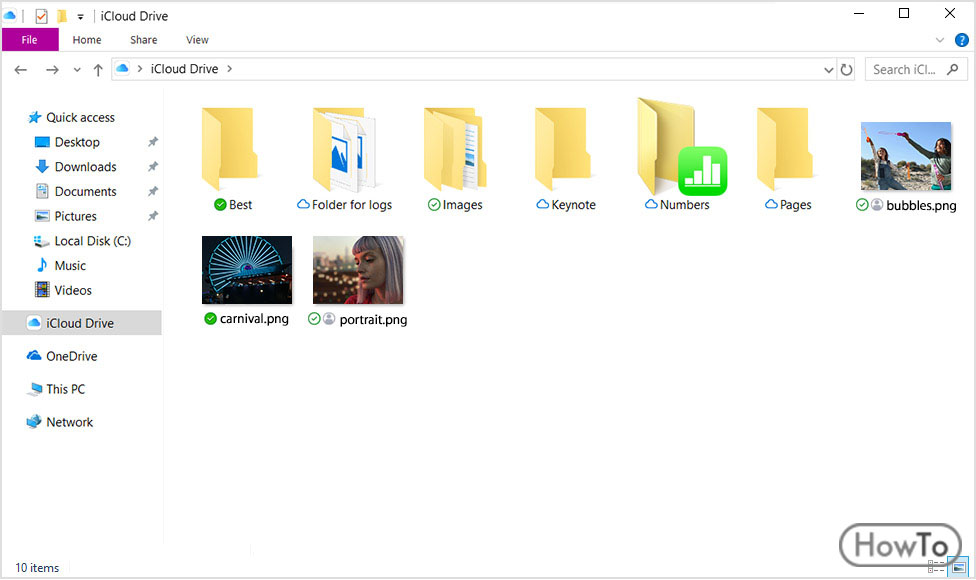Open Customize Quick Access Toolbar dropdown

click(x=80, y=17)
